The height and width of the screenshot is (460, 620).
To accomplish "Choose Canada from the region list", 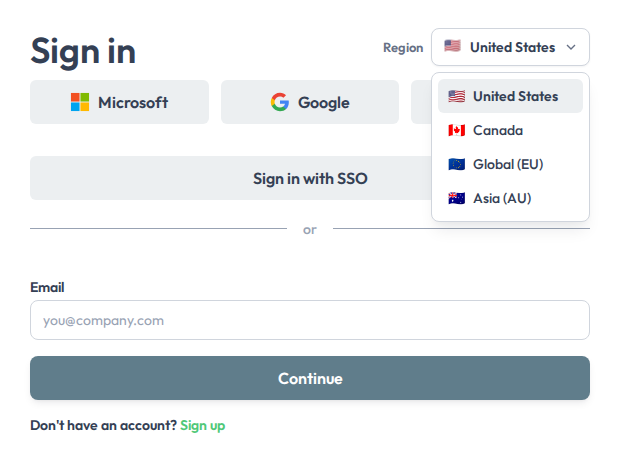I will click(510, 130).
